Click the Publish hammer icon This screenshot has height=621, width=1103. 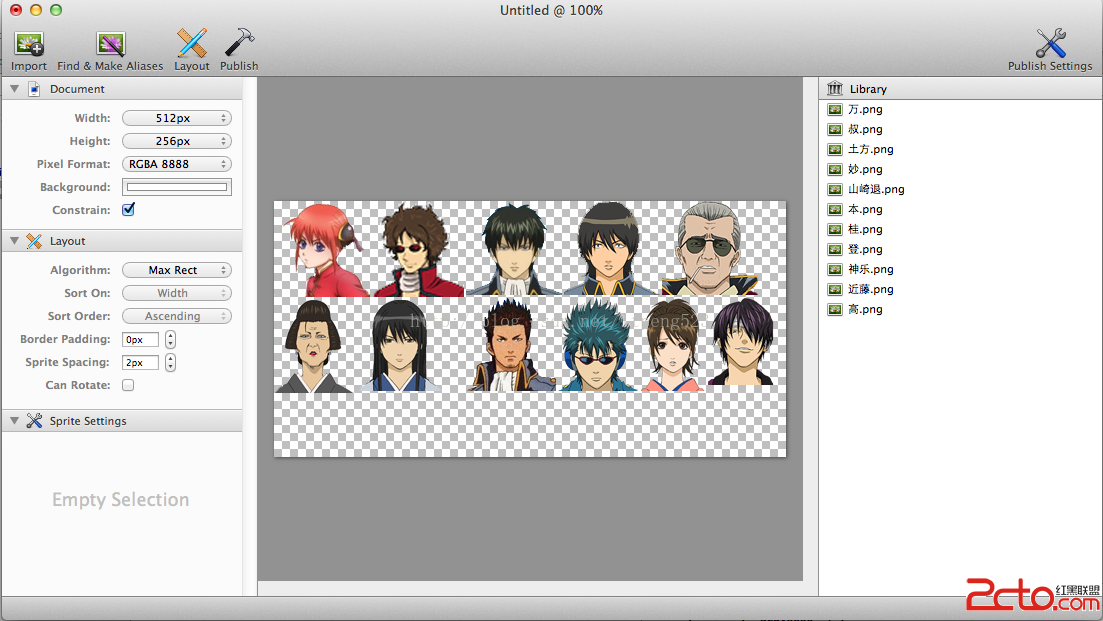click(239, 42)
